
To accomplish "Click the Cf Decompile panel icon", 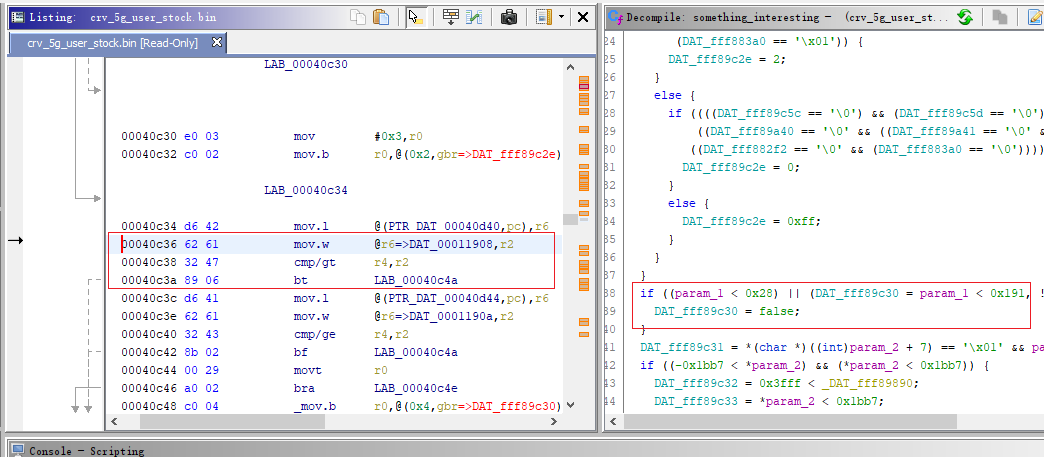I will coord(616,17).
